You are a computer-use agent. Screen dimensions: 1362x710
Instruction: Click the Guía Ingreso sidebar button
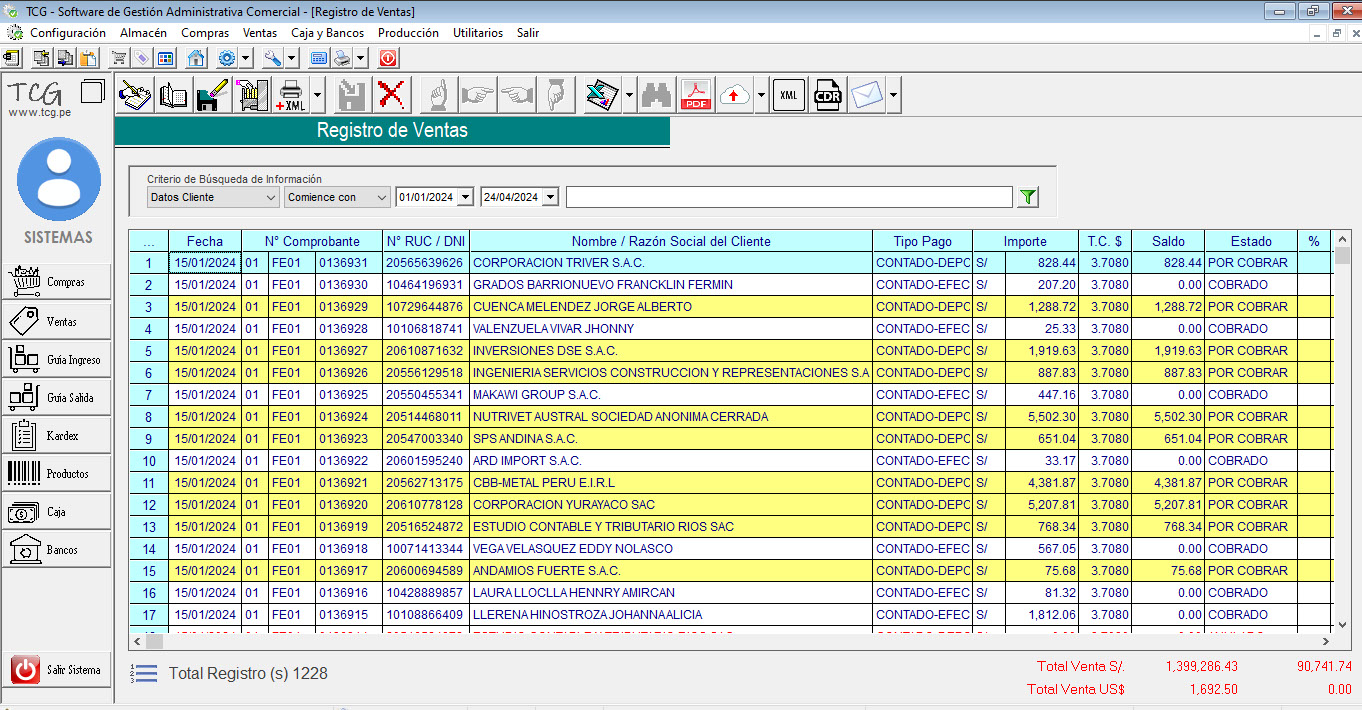(58, 359)
